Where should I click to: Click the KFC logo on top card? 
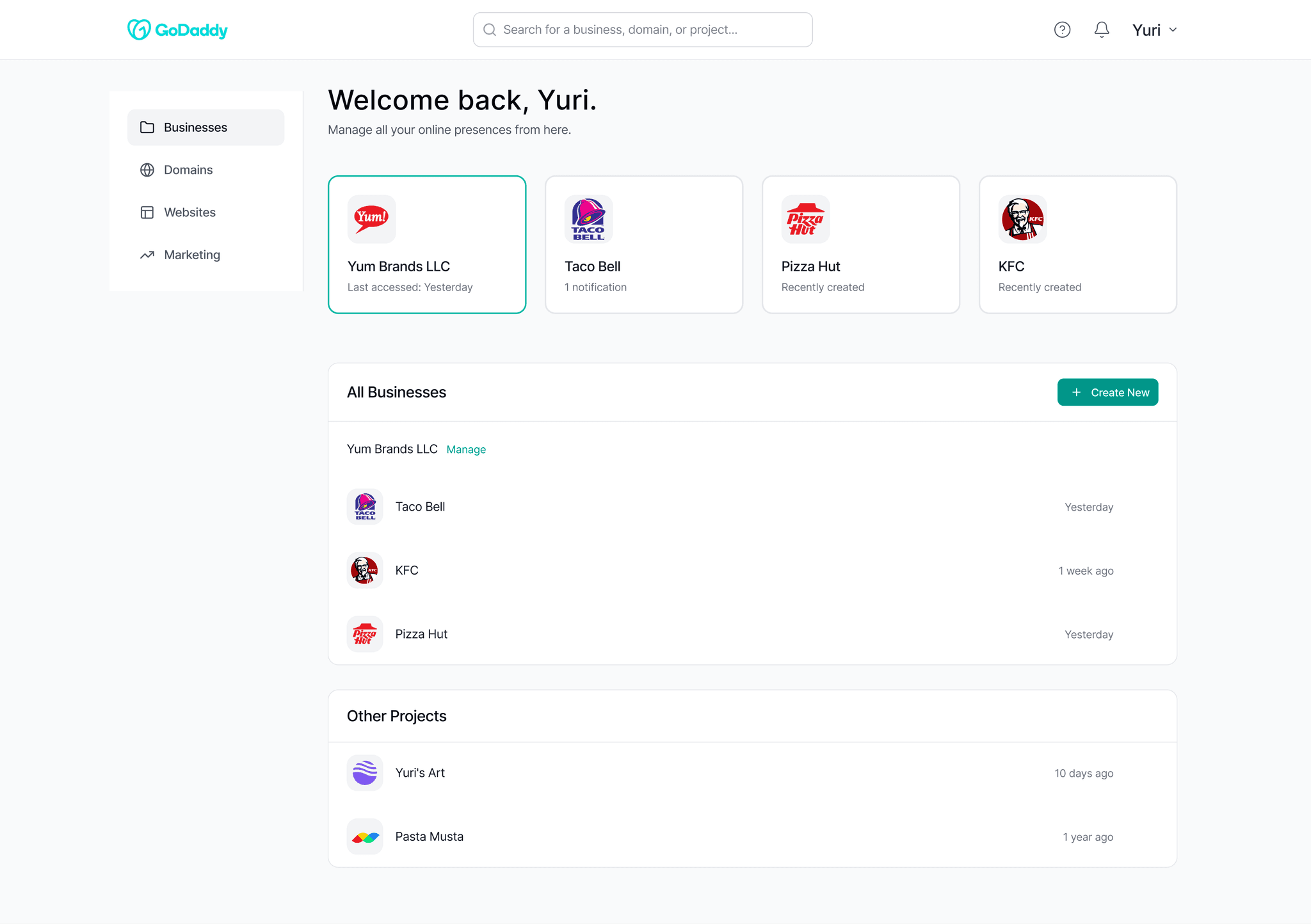1022,219
